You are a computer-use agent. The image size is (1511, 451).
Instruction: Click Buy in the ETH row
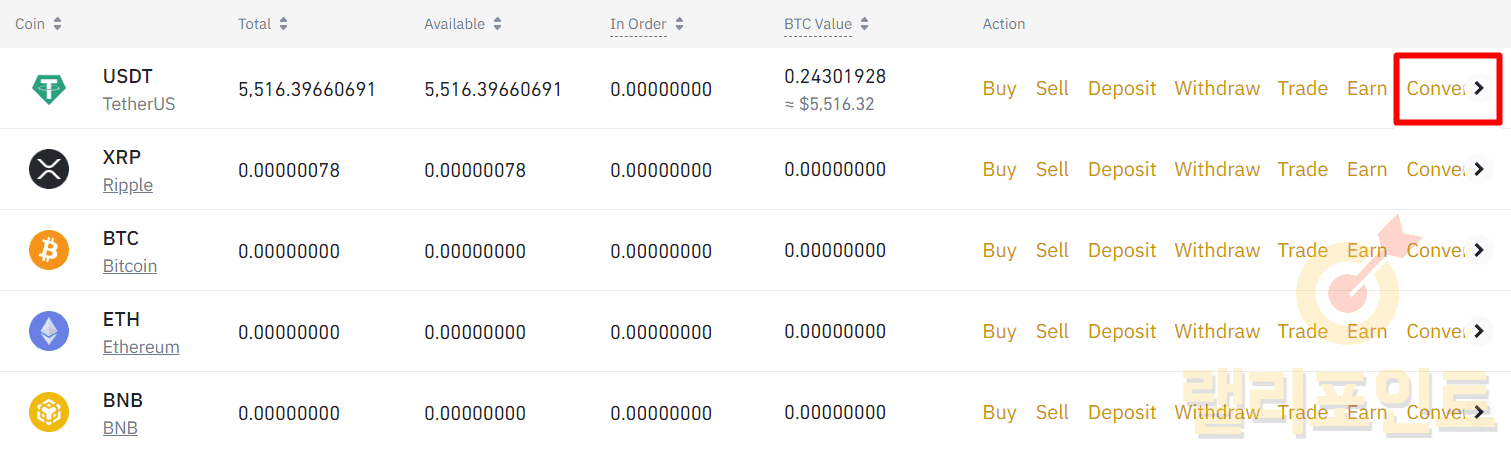click(x=999, y=331)
